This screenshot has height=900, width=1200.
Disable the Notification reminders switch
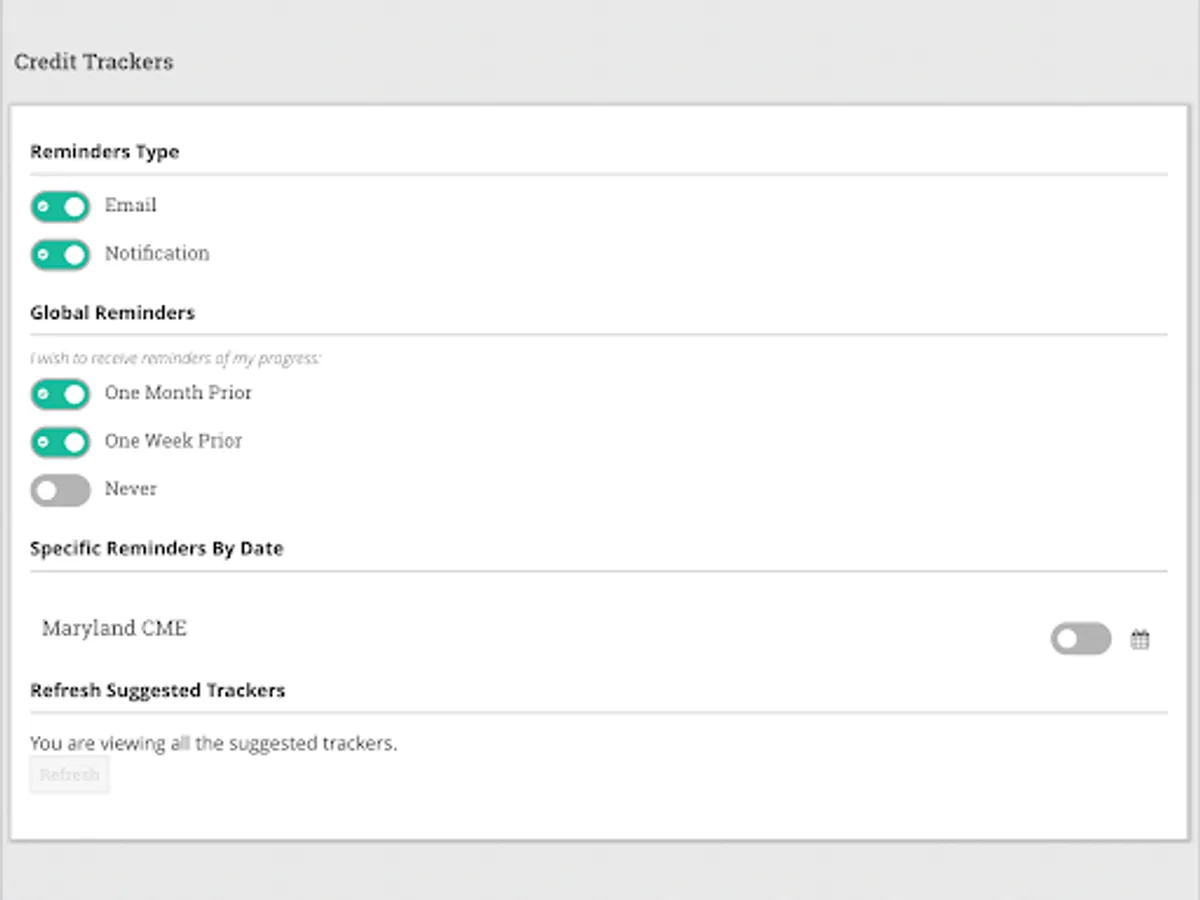(60, 255)
